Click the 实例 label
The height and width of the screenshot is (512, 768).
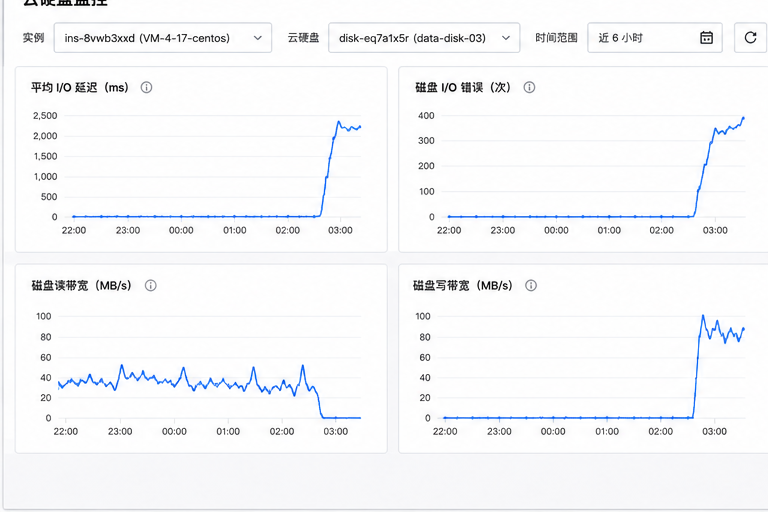pos(33,38)
